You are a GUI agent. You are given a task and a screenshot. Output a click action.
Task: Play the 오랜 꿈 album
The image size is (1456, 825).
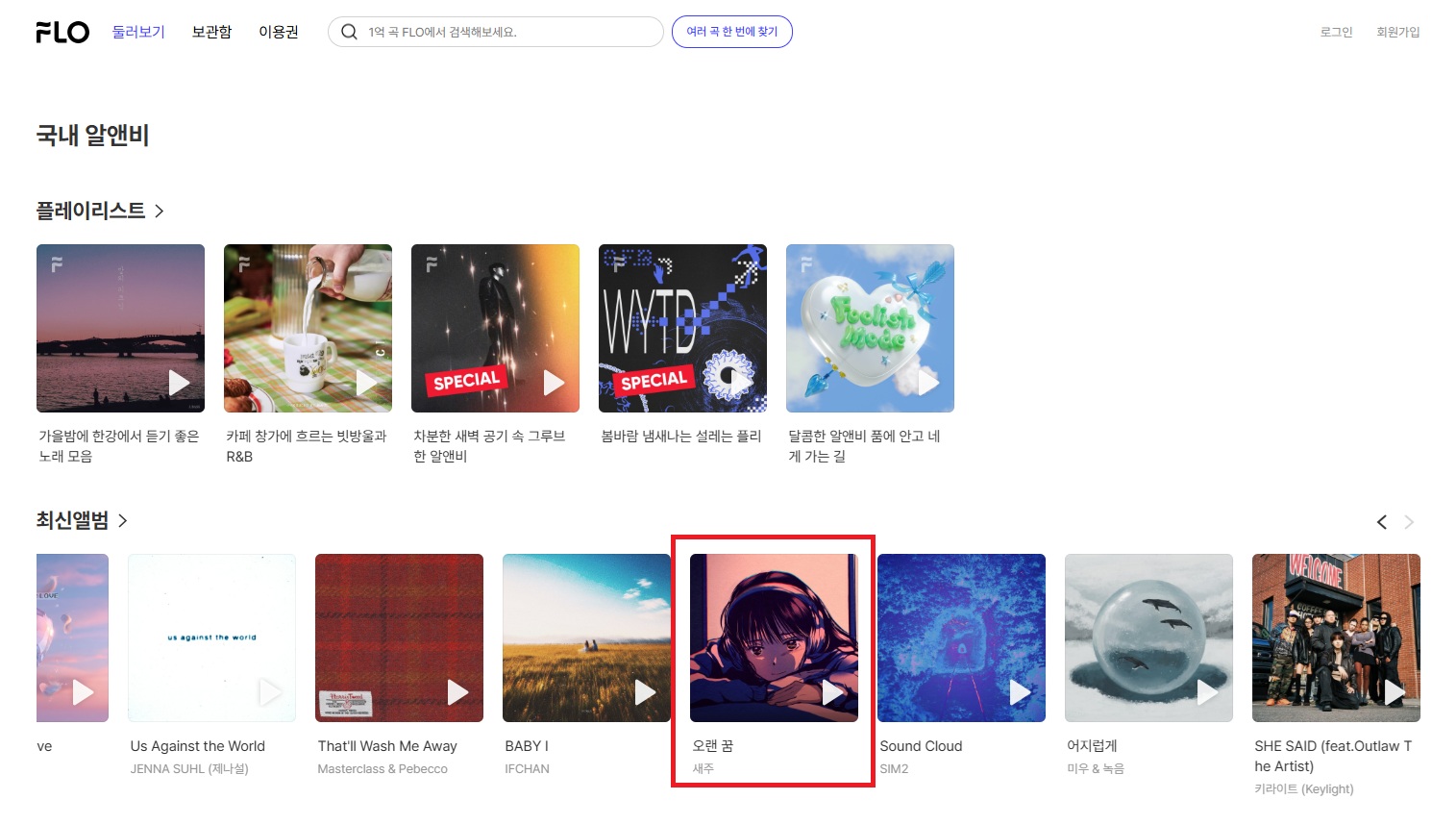click(x=832, y=692)
